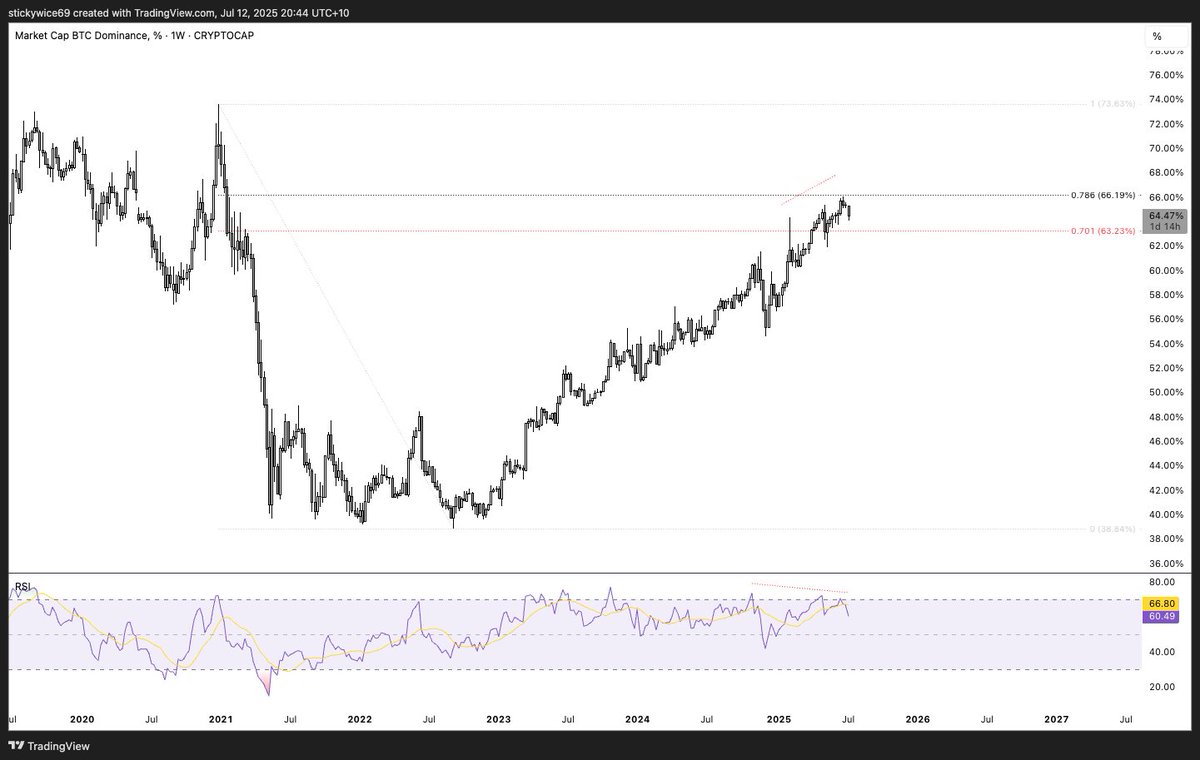Click the 70.00% price scale label

coord(1165,148)
